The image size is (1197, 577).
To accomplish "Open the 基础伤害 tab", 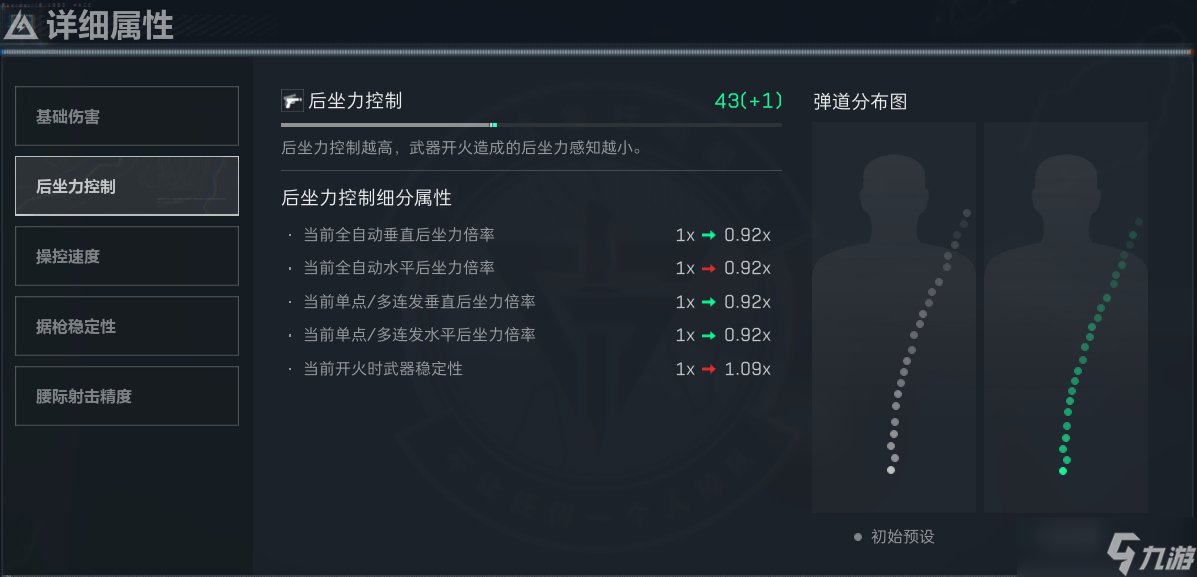I will point(127,116).
